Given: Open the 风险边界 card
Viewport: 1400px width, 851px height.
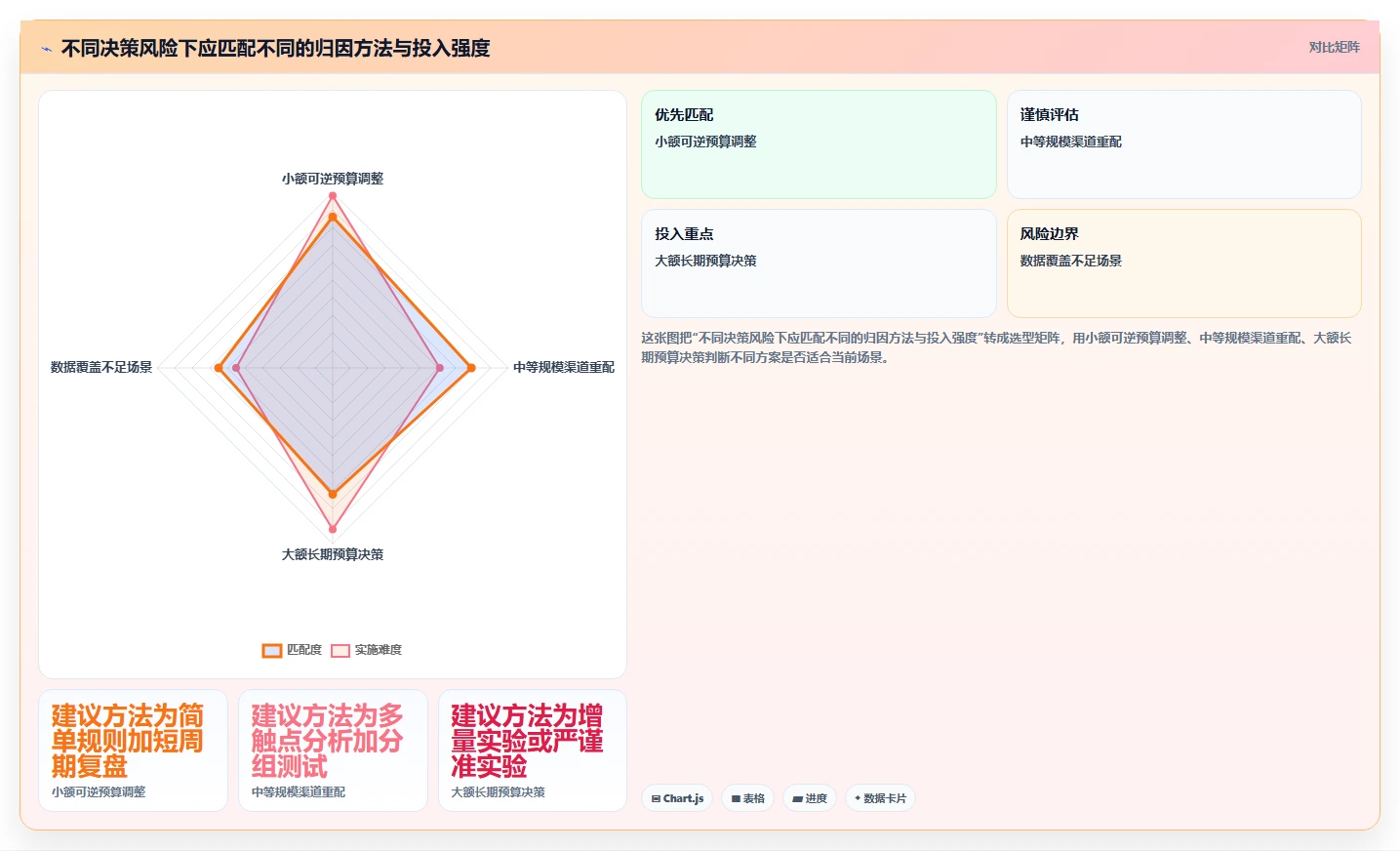Looking at the screenshot, I should 1183,263.
